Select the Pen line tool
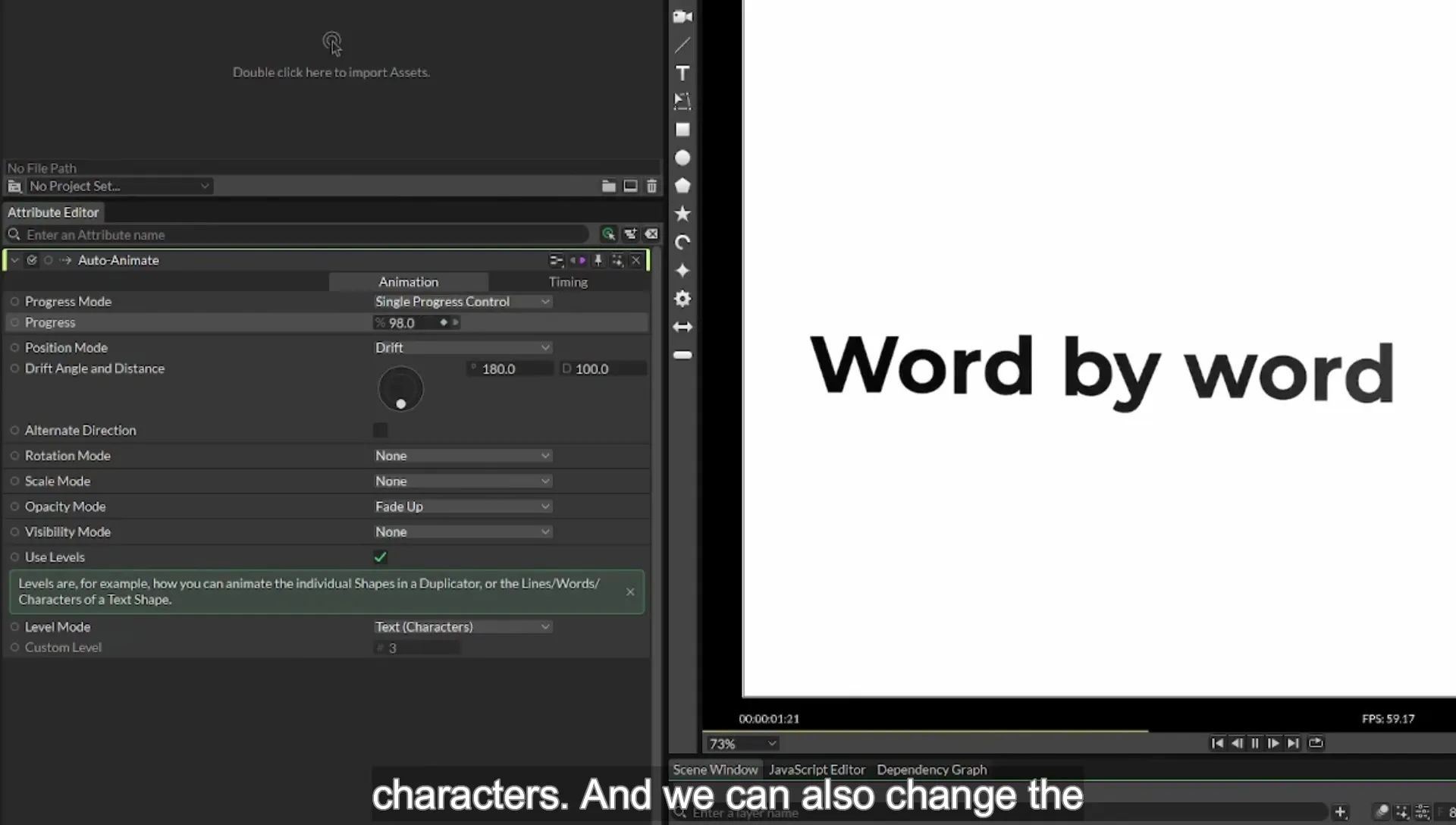 click(682, 45)
